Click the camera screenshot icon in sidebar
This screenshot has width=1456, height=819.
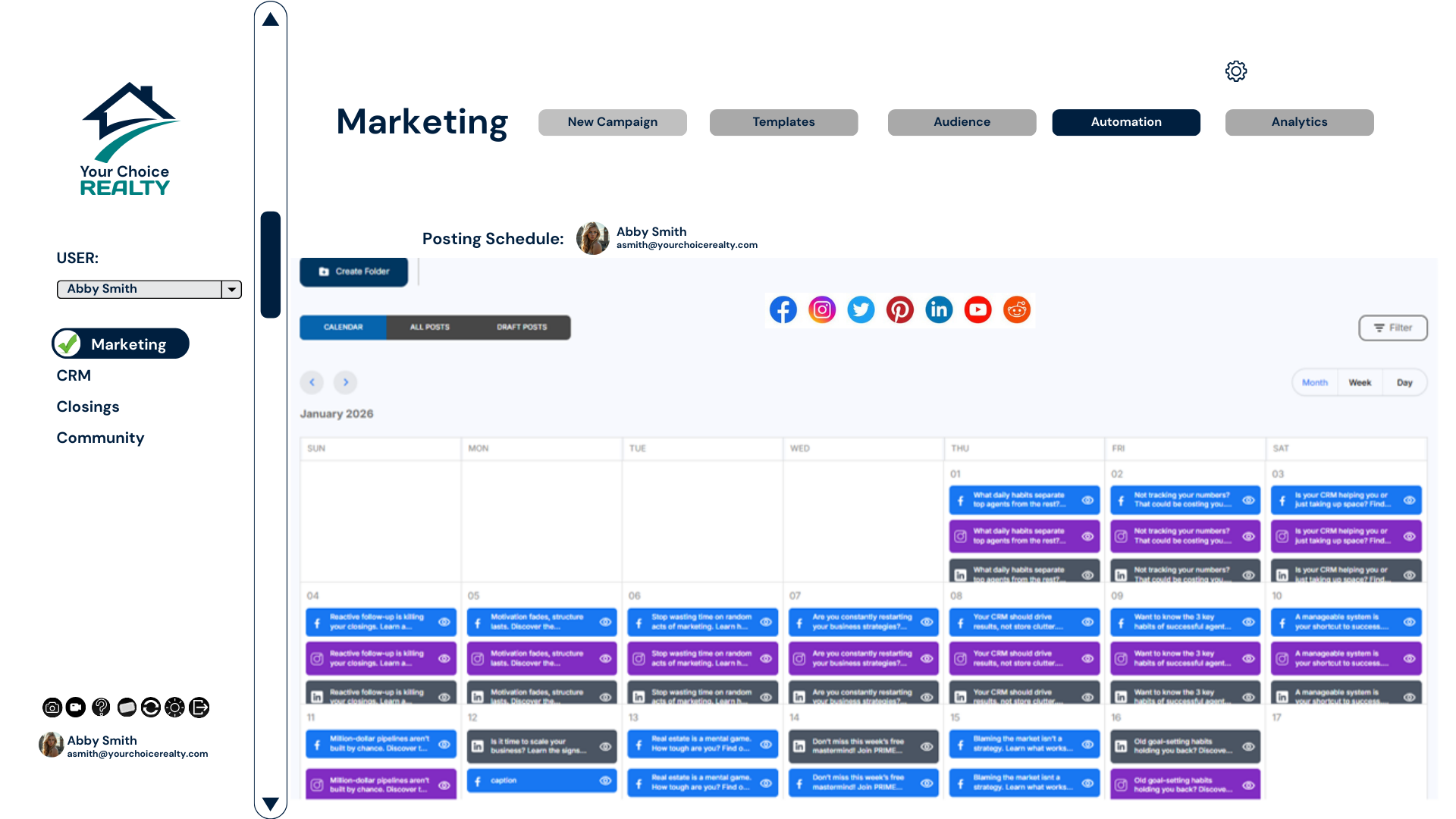[52, 708]
